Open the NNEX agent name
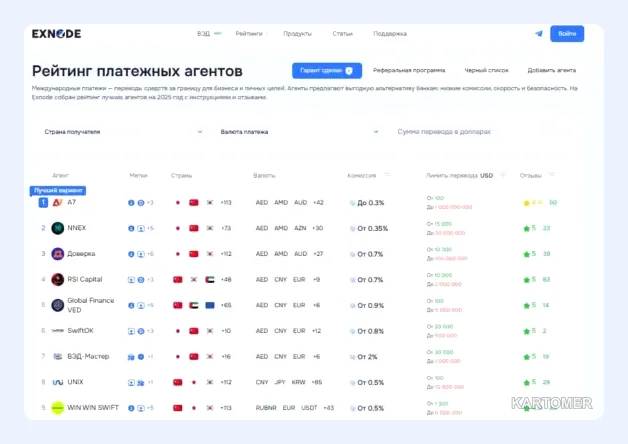The image size is (628, 444). coord(76,228)
